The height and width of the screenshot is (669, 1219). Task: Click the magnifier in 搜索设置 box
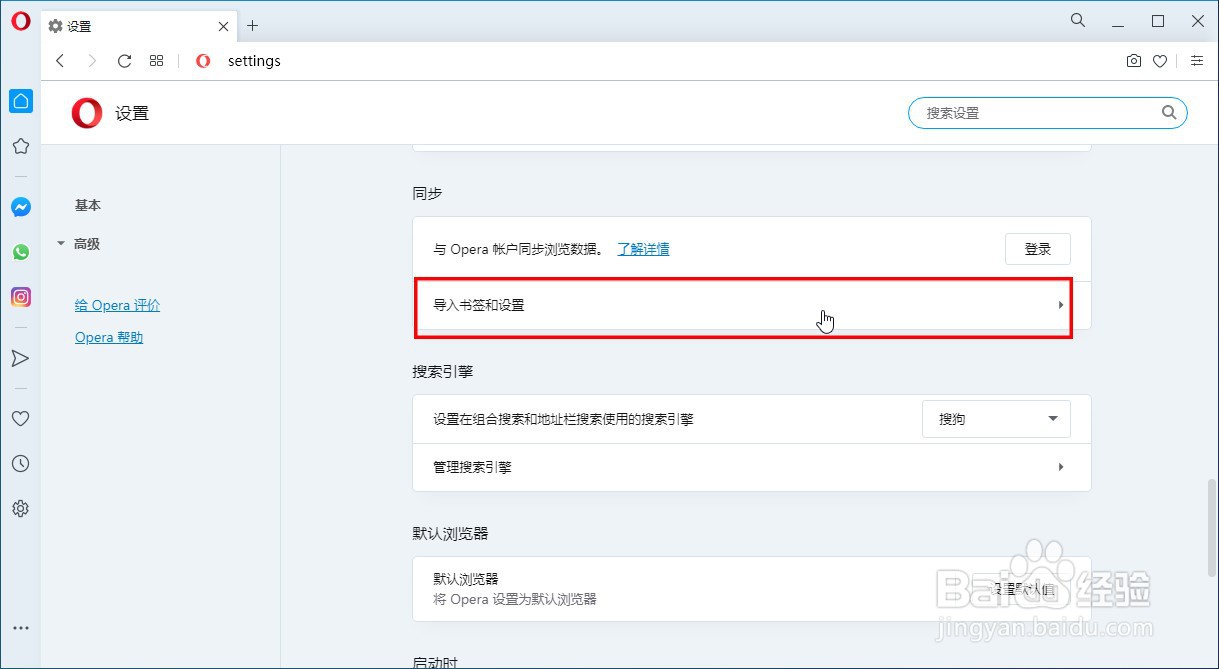tap(1169, 113)
